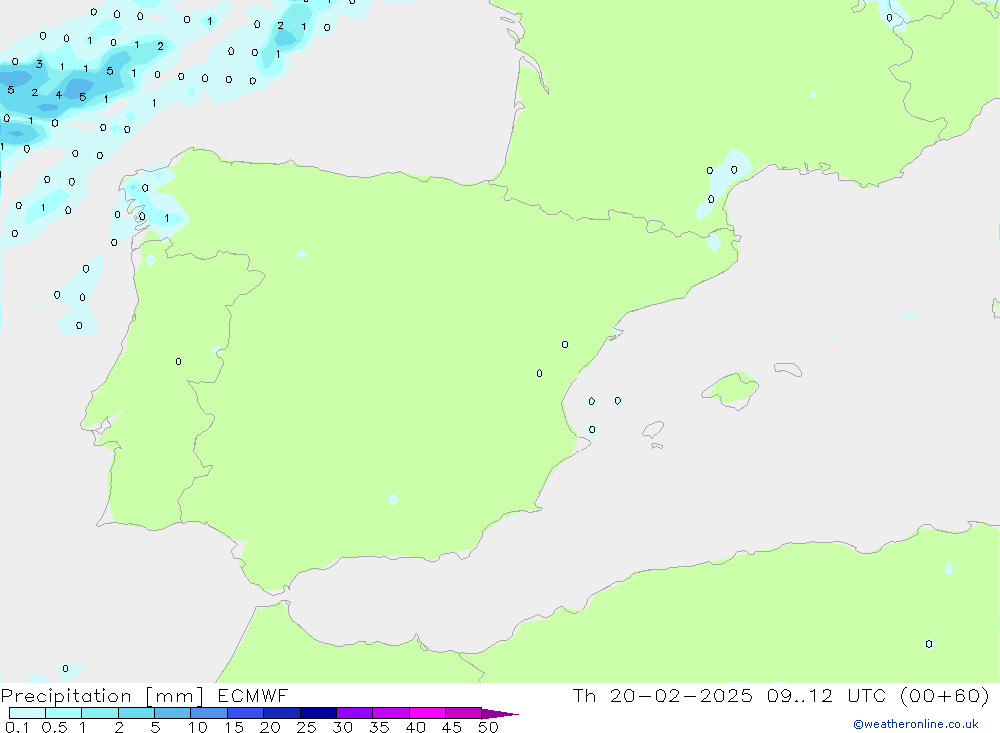This screenshot has height=733, width=1000.
Task: Pick the 0.1–0.5 mm lightest cyan swatch
Action: tap(27, 713)
